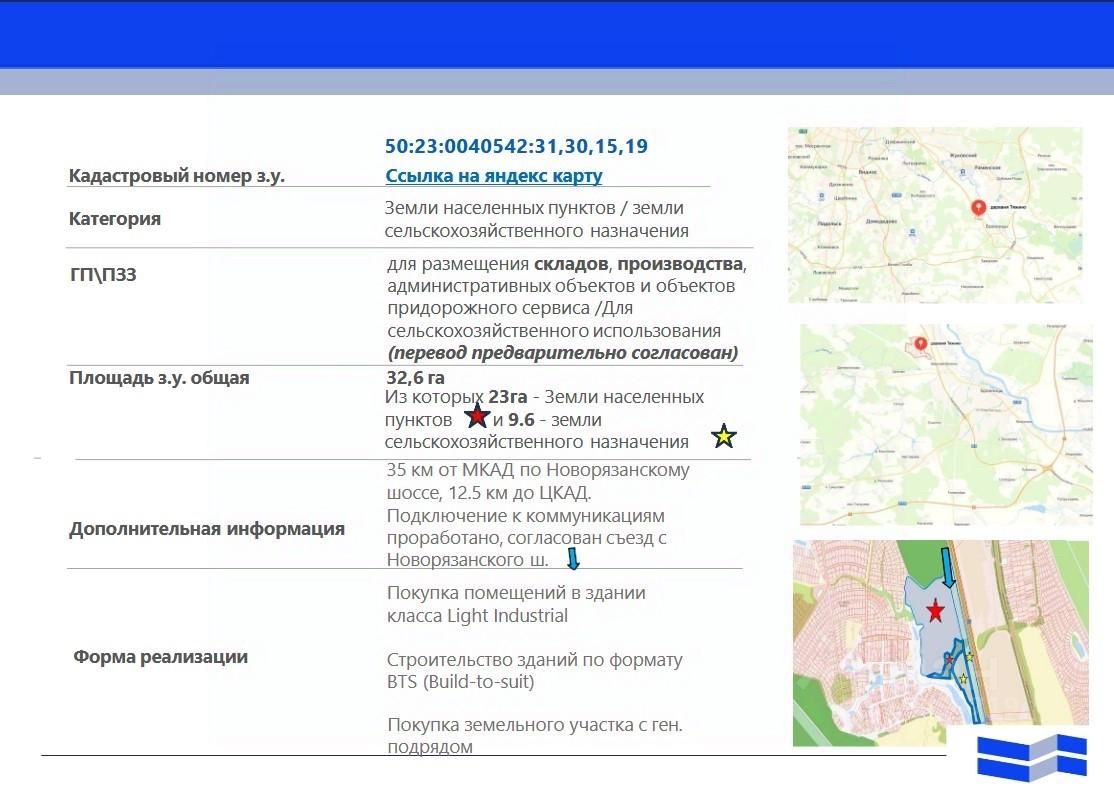Click the blue header banner
1114x790 pixels.
click(557, 34)
